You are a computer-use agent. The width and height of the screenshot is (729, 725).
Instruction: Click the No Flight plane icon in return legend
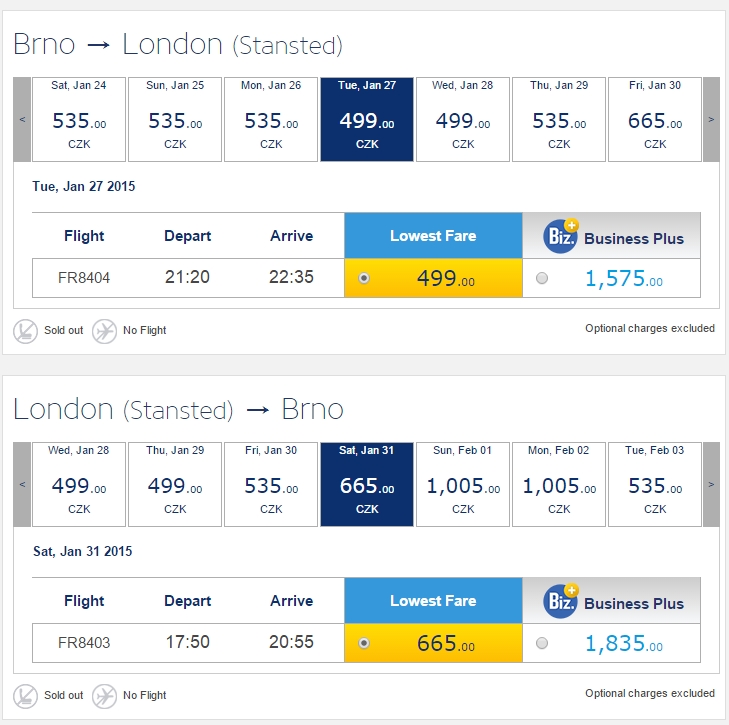[104, 696]
